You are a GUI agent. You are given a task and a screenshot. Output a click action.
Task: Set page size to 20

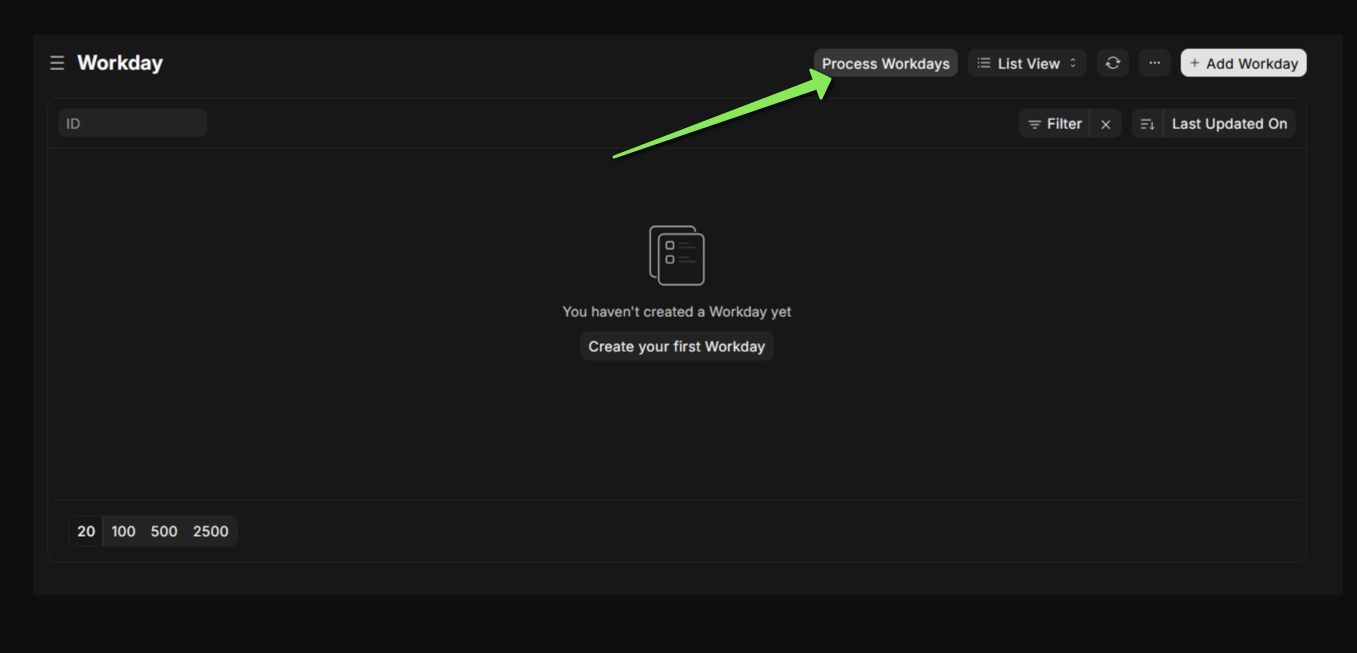click(x=86, y=531)
